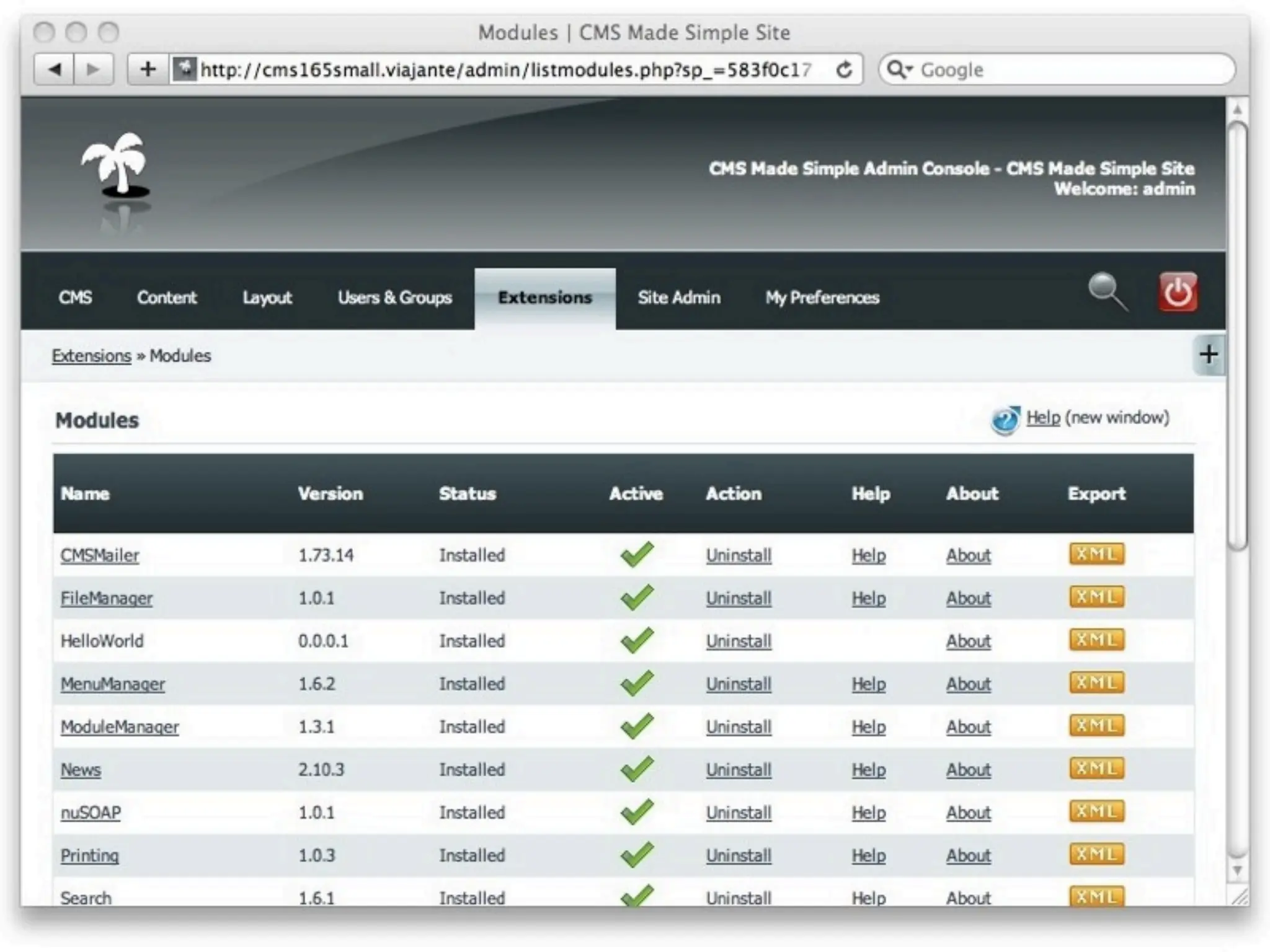Toggle HelloWorld active checkmark
Viewport: 1270px width, 952px height.
click(x=637, y=640)
